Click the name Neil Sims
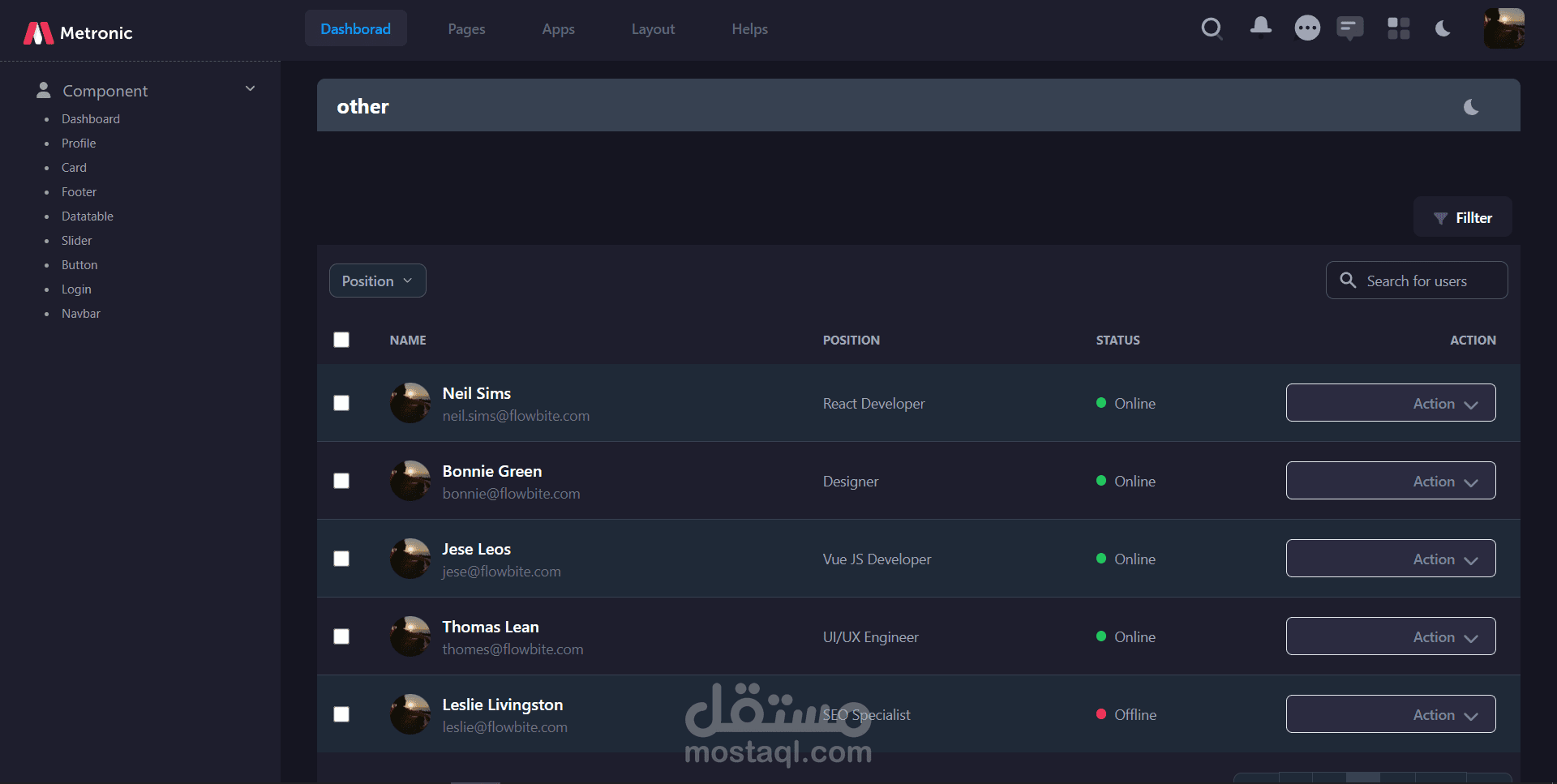Image resolution: width=1557 pixels, height=784 pixels. click(x=477, y=393)
